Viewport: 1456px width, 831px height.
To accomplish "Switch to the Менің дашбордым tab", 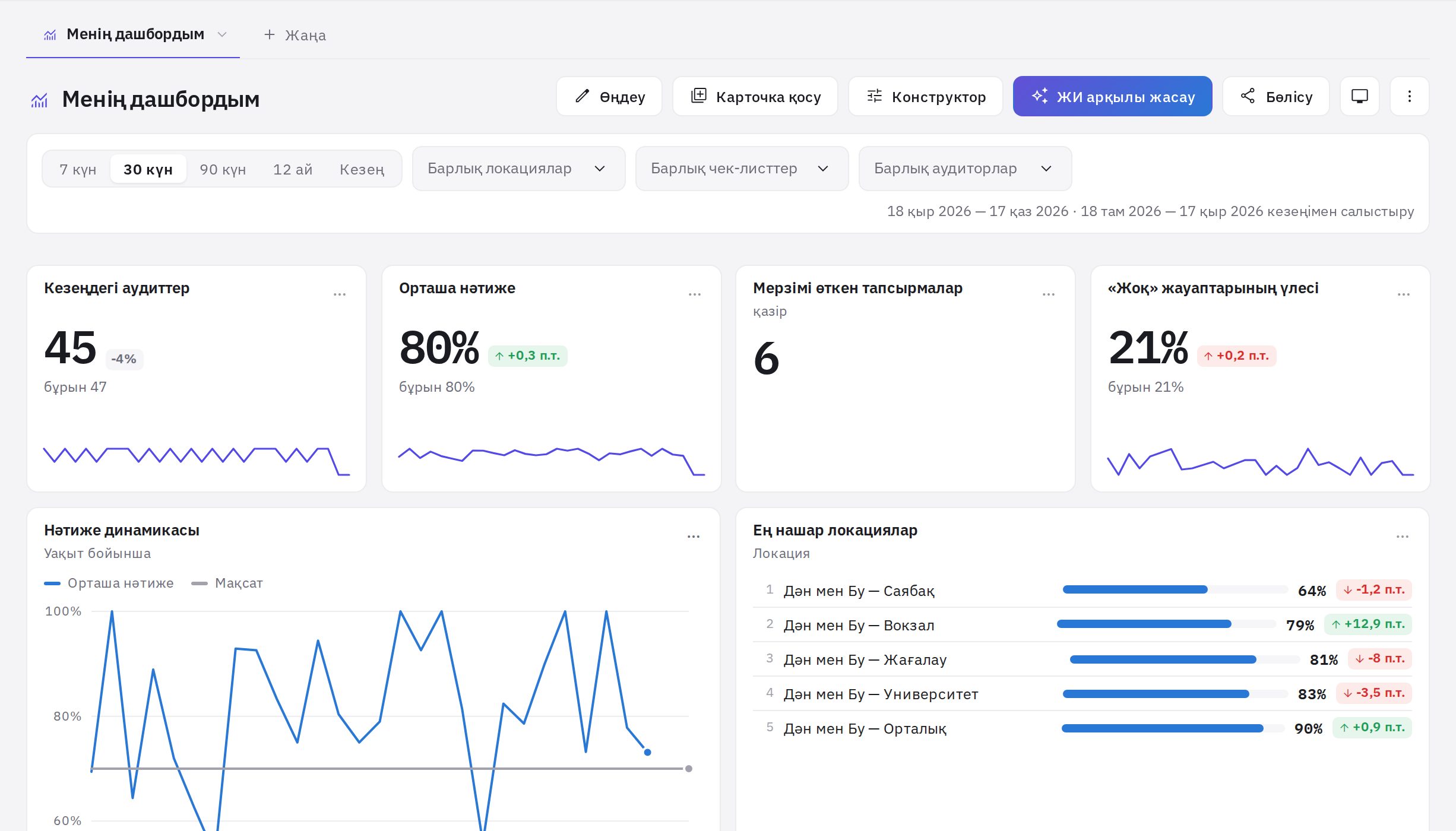I will 133,34.
